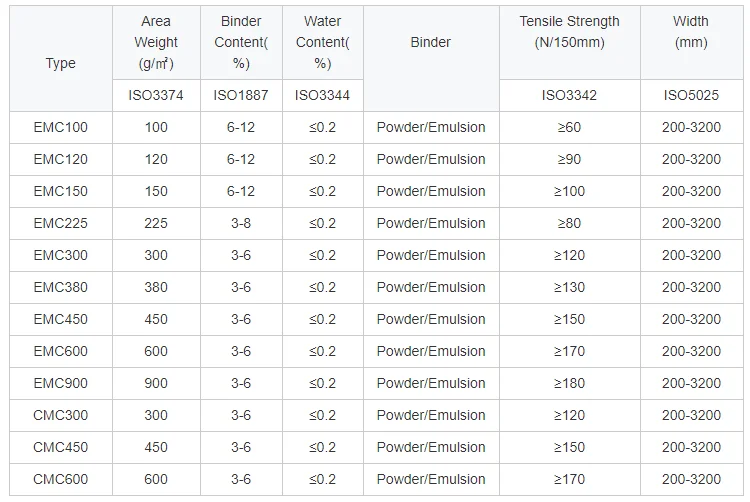This screenshot has height=502, width=750.
Task: Click the EMC900 type cell
Action: tap(60, 383)
